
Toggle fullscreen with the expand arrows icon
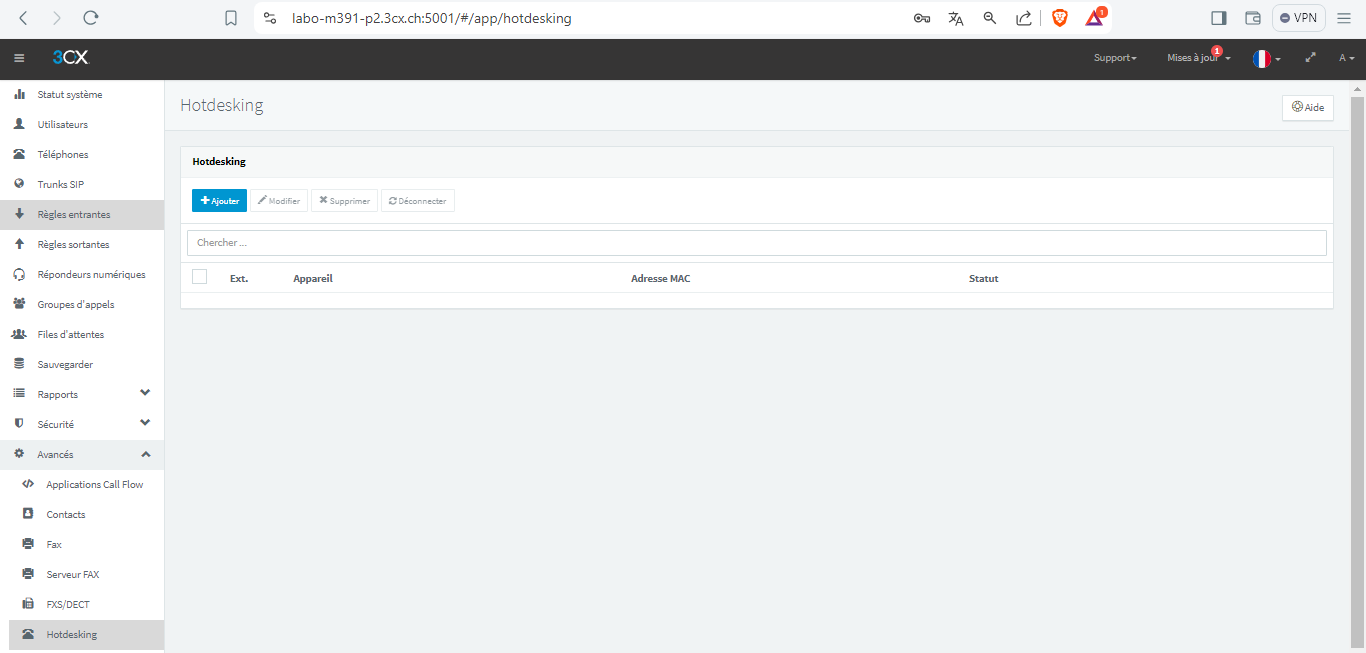[x=1311, y=58]
